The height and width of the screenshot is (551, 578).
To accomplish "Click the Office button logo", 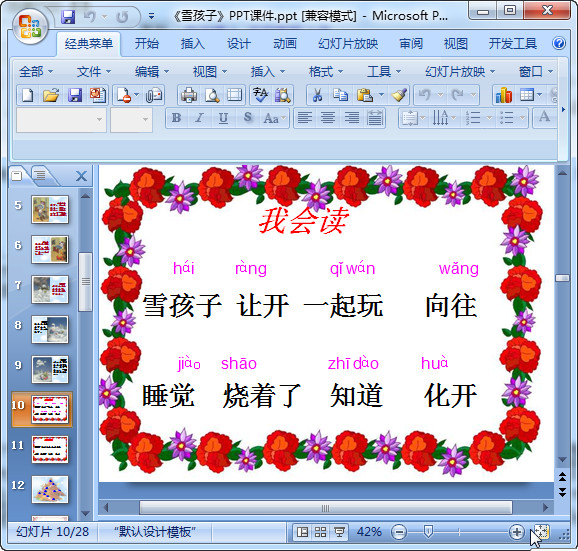I will [x=30, y=27].
